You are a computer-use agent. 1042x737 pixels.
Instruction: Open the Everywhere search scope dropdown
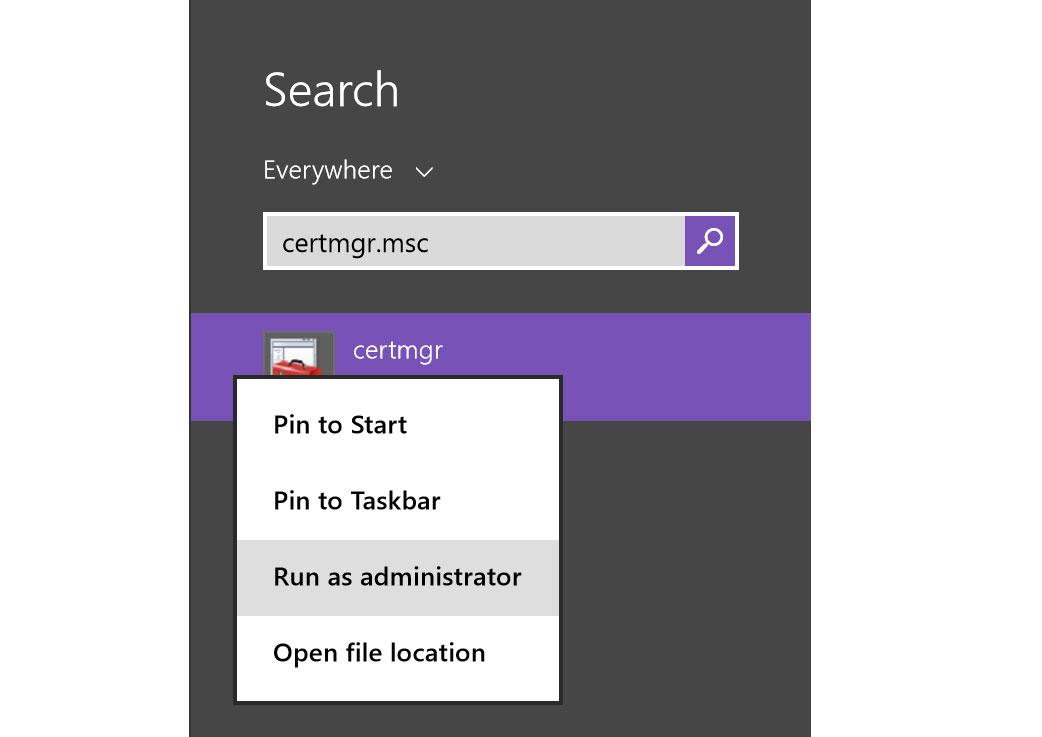tap(348, 171)
